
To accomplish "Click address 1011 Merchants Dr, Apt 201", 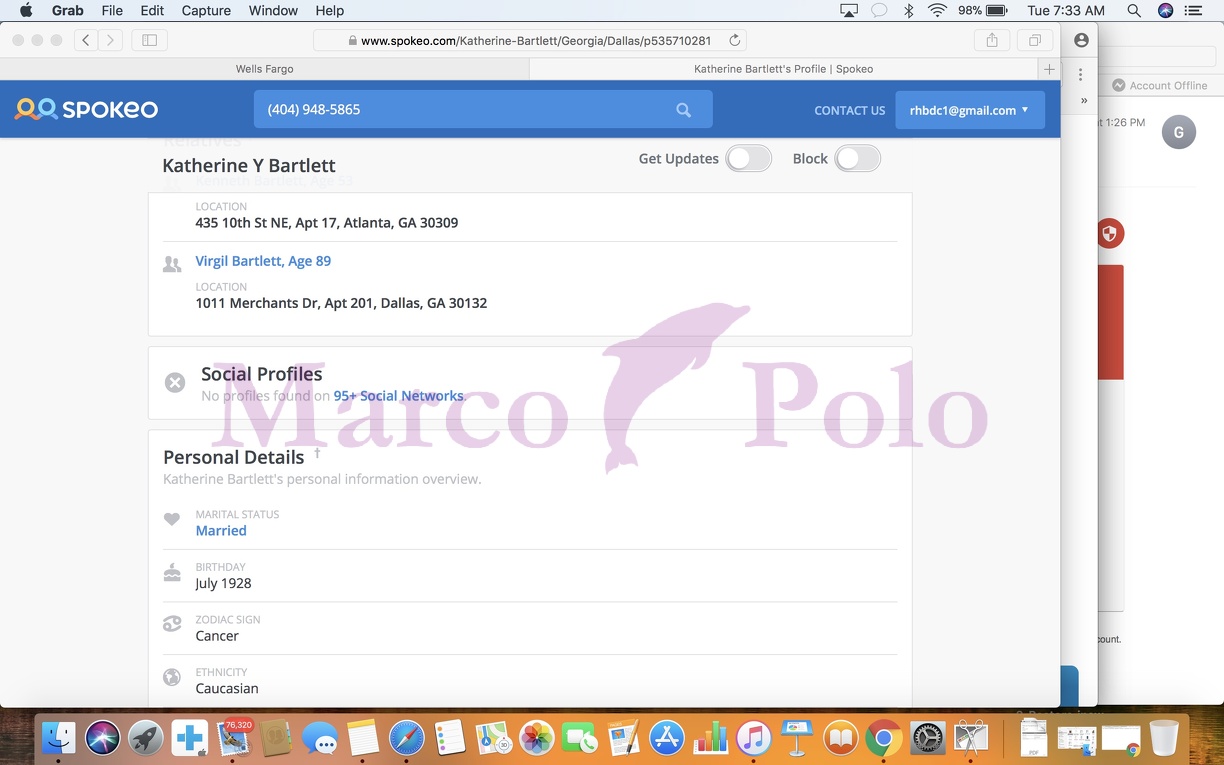I will [x=341, y=303].
